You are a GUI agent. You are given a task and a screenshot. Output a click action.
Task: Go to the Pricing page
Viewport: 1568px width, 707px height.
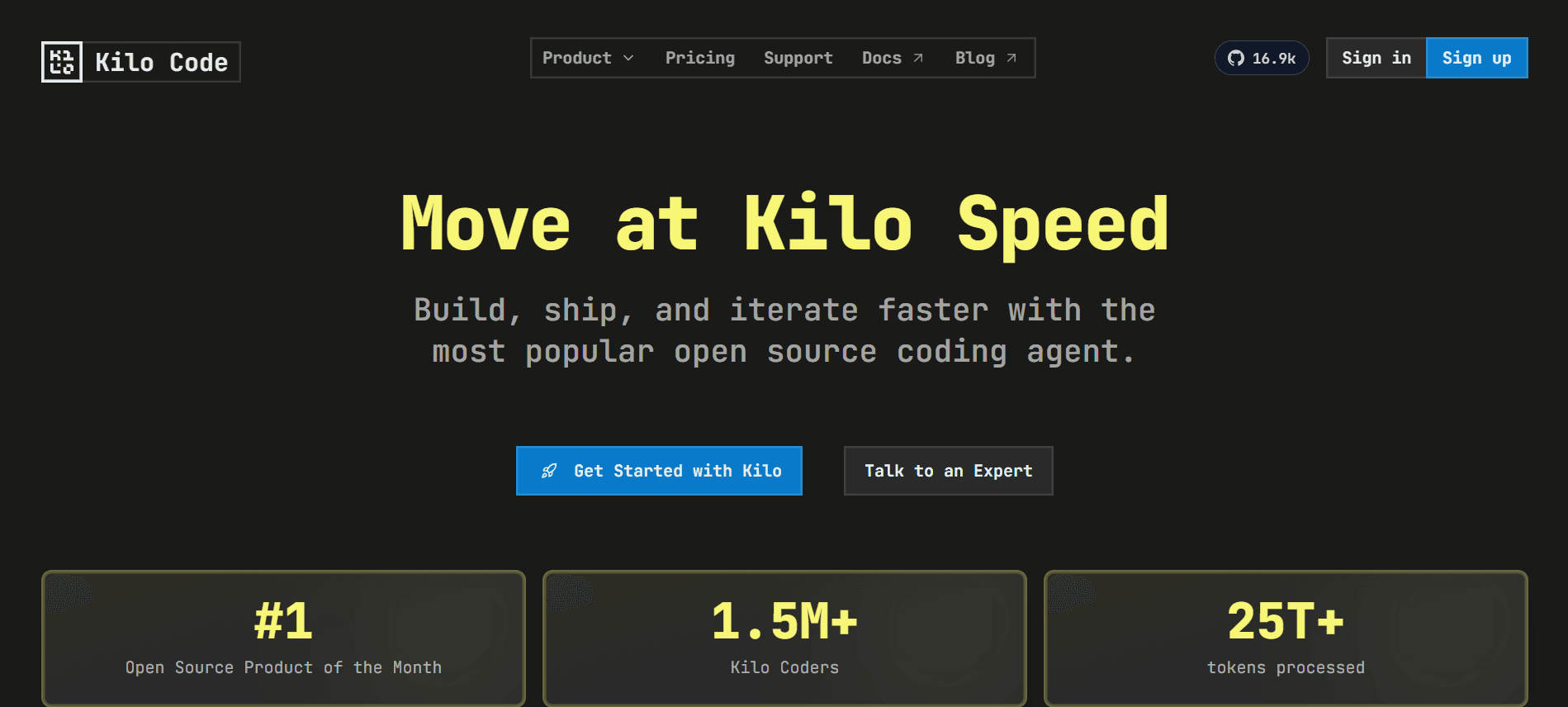[699, 58]
